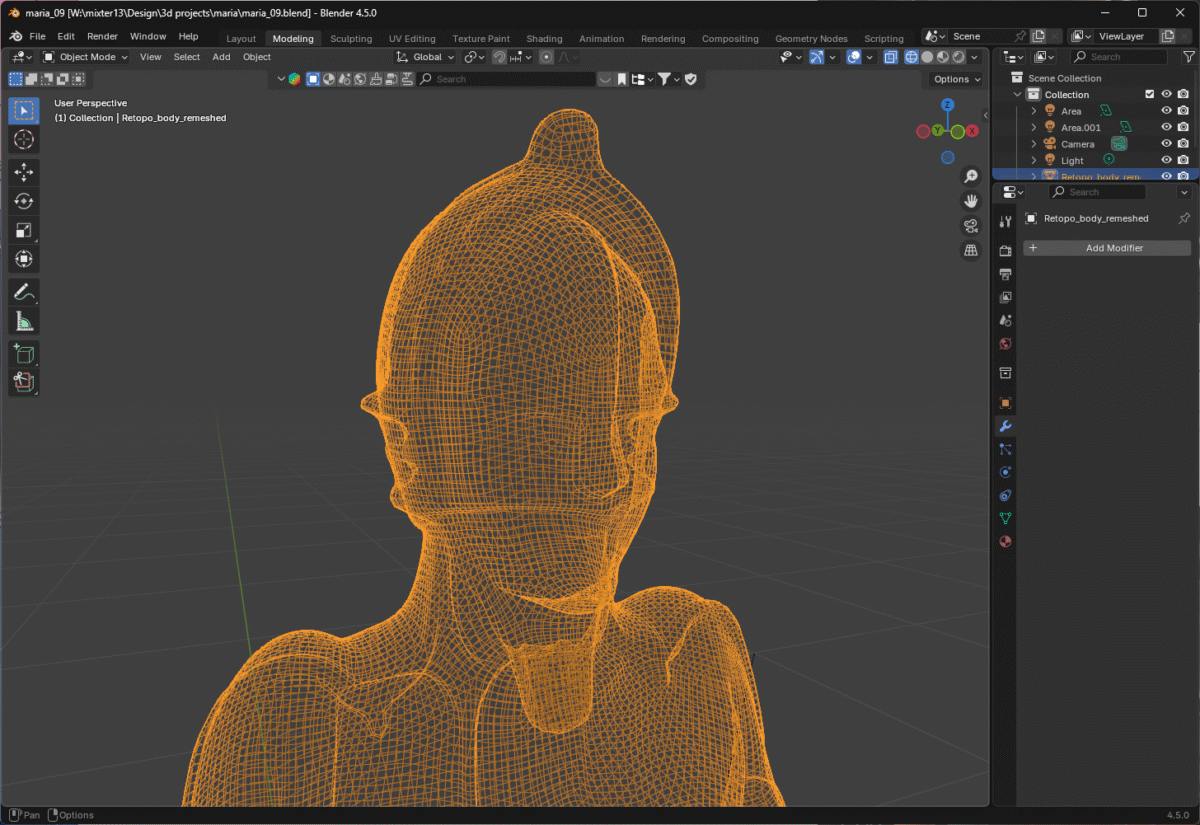This screenshot has width=1200, height=825.
Task: Select the Scale tool
Action: click(x=24, y=231)
